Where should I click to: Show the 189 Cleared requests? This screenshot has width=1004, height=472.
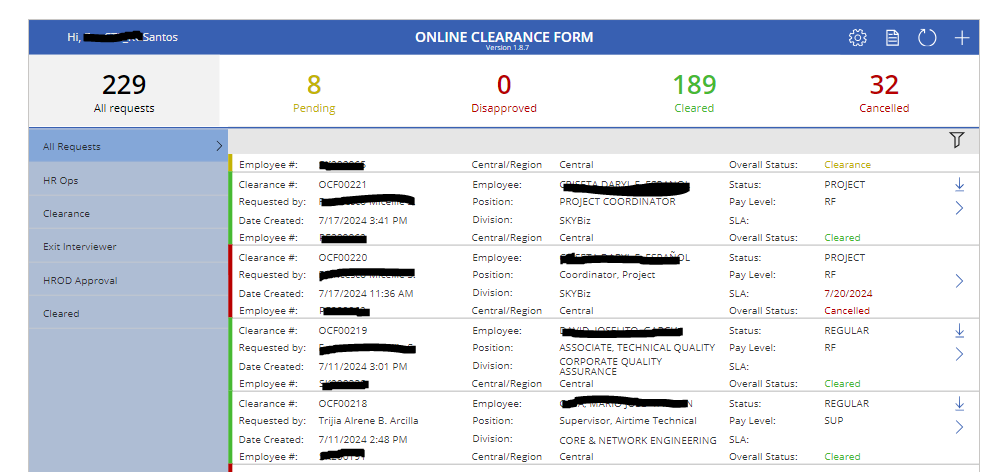693,92
